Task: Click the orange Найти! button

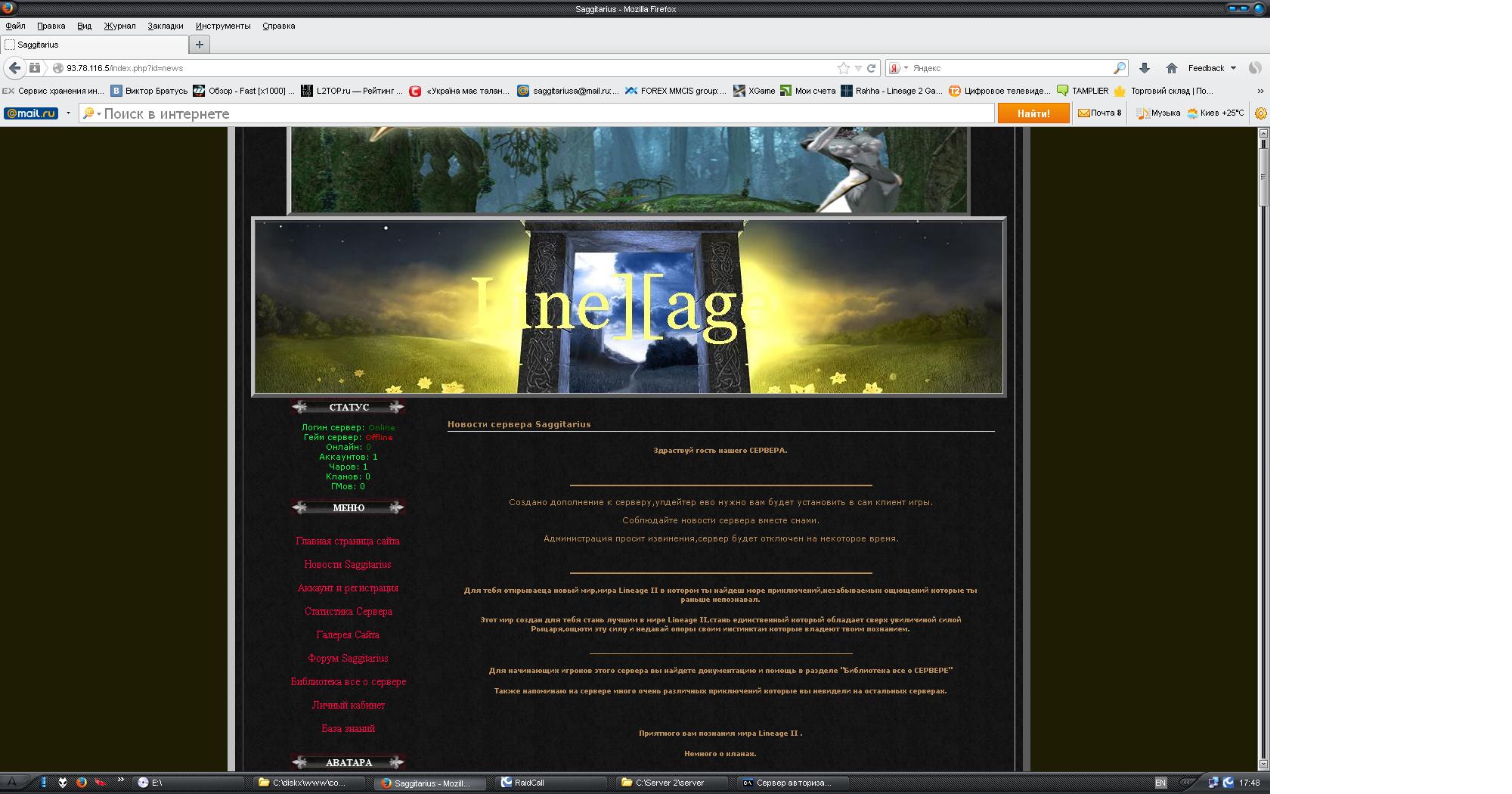Action: point(1033,113)
